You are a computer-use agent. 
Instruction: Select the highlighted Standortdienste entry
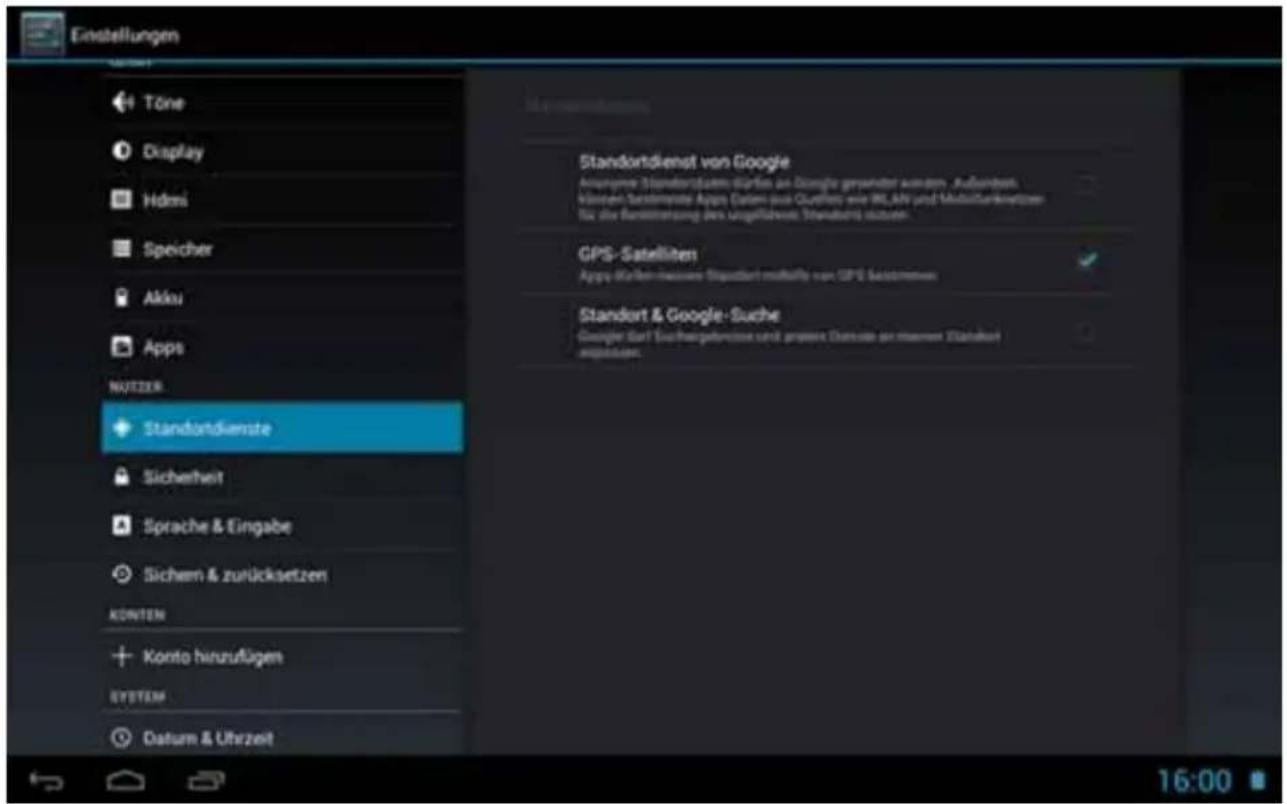[282, 428]
